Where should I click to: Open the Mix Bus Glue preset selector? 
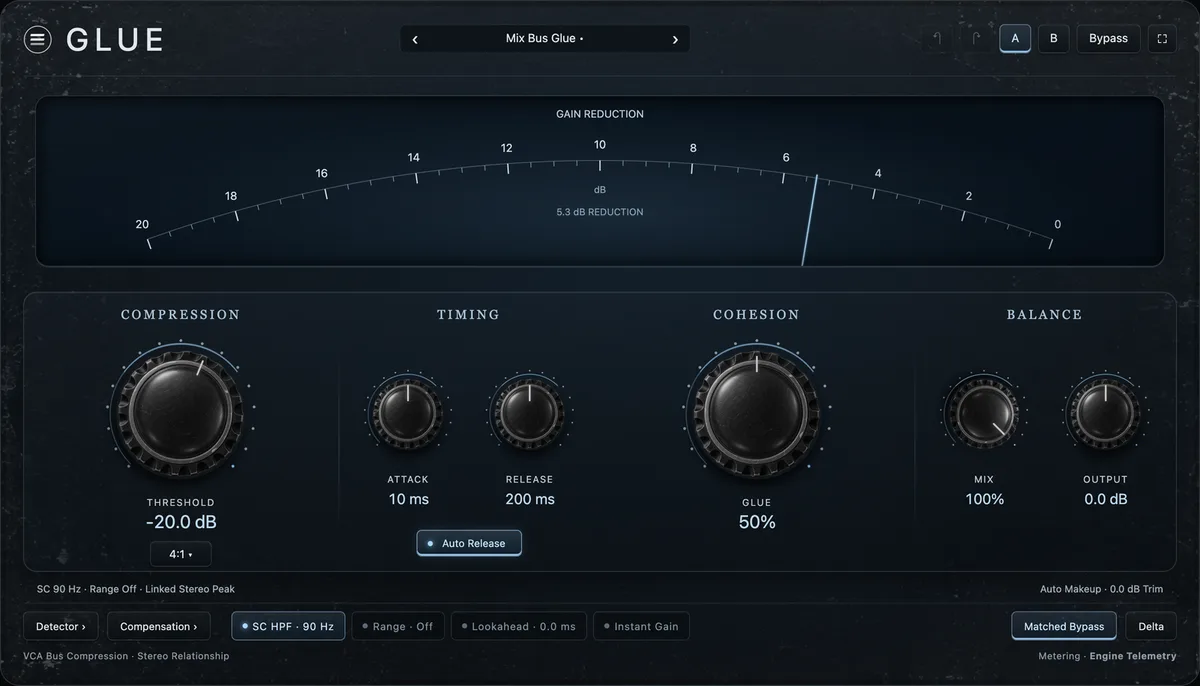[x=545, y=39]
